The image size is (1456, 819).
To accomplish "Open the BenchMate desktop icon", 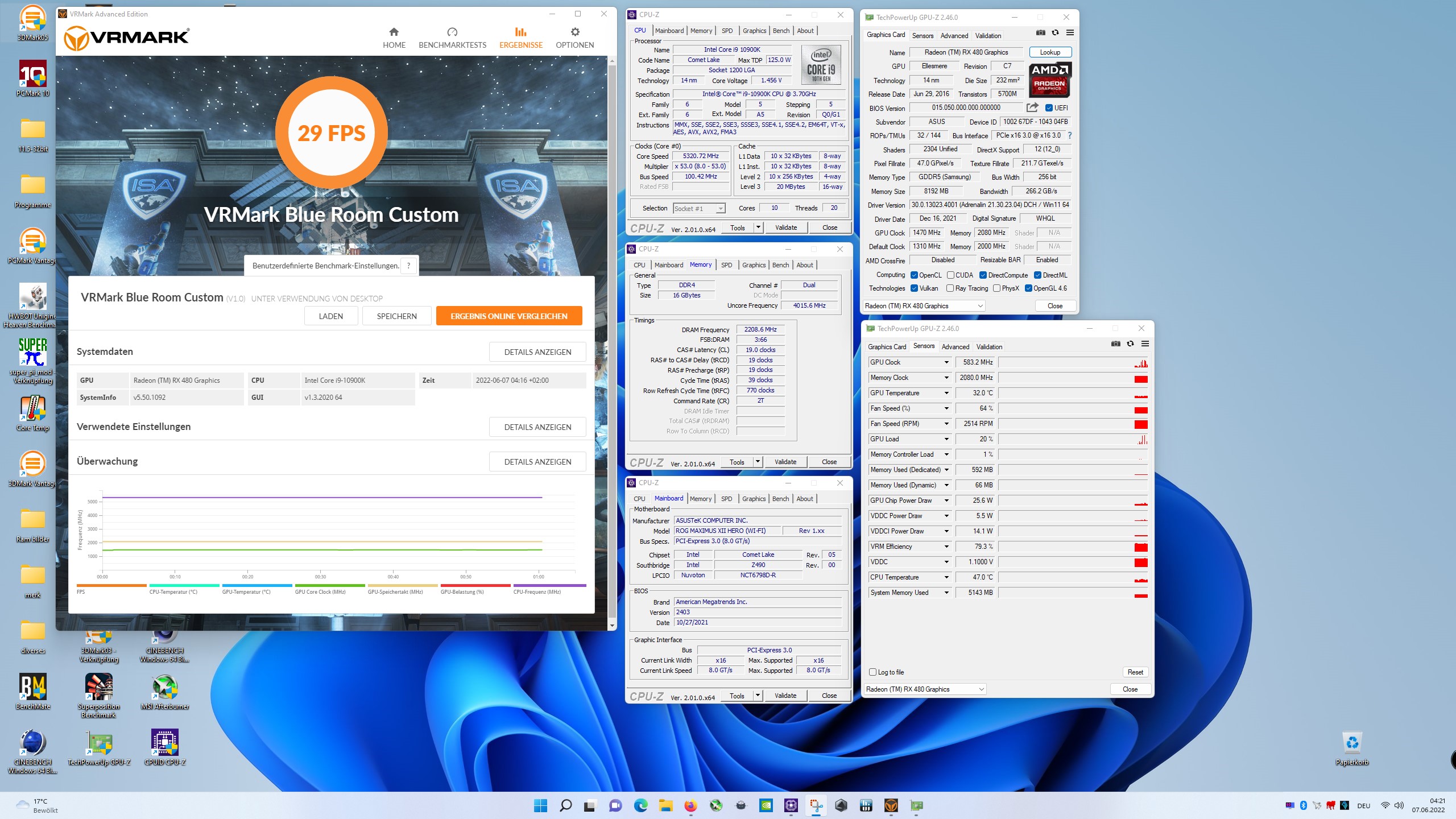I will 32,692.
